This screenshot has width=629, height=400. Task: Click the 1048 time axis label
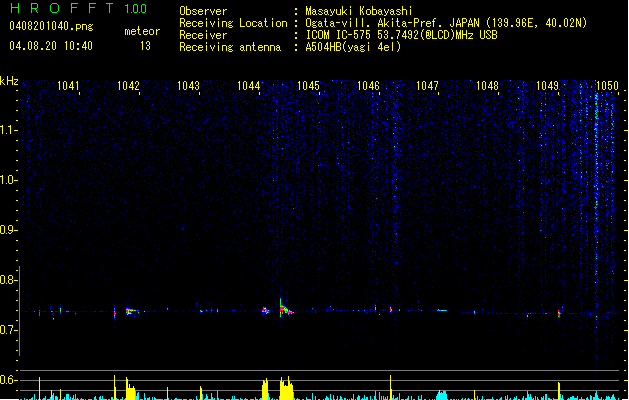[487, 86]
